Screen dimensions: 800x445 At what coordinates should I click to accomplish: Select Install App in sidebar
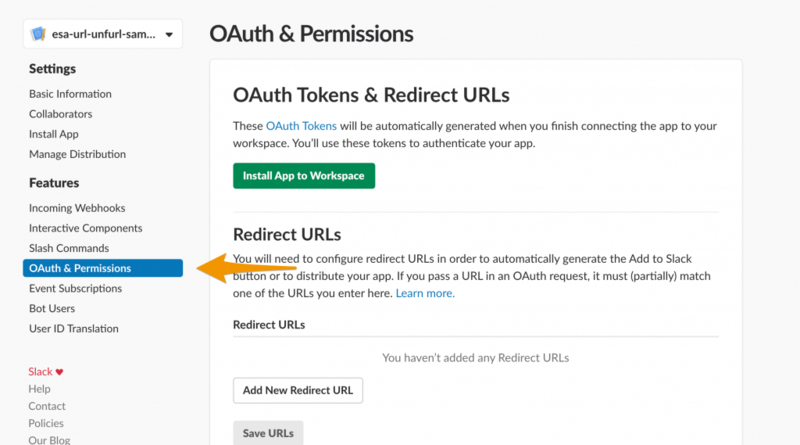click(x=54, y=134)
